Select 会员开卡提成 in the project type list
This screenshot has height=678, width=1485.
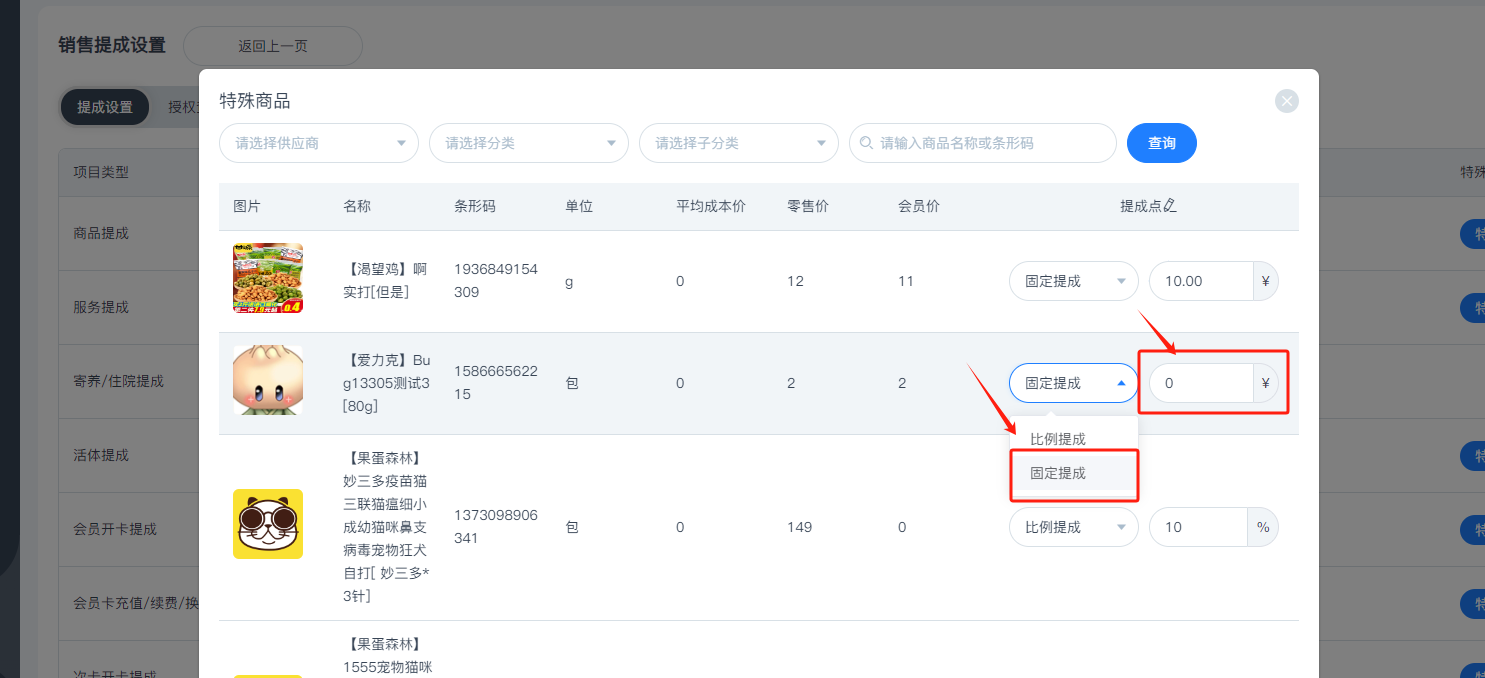pyautogui.click(x=115, y=529)
